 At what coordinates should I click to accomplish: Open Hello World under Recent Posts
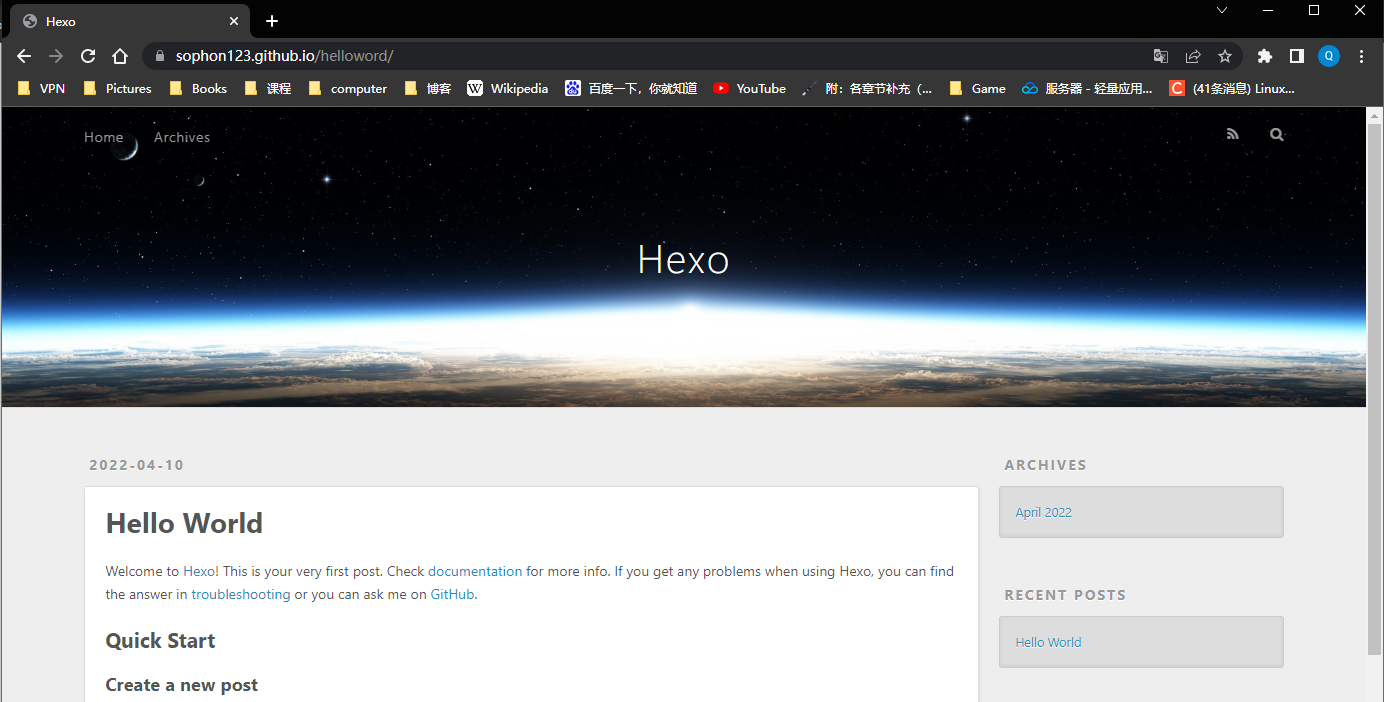point(1048,642)
